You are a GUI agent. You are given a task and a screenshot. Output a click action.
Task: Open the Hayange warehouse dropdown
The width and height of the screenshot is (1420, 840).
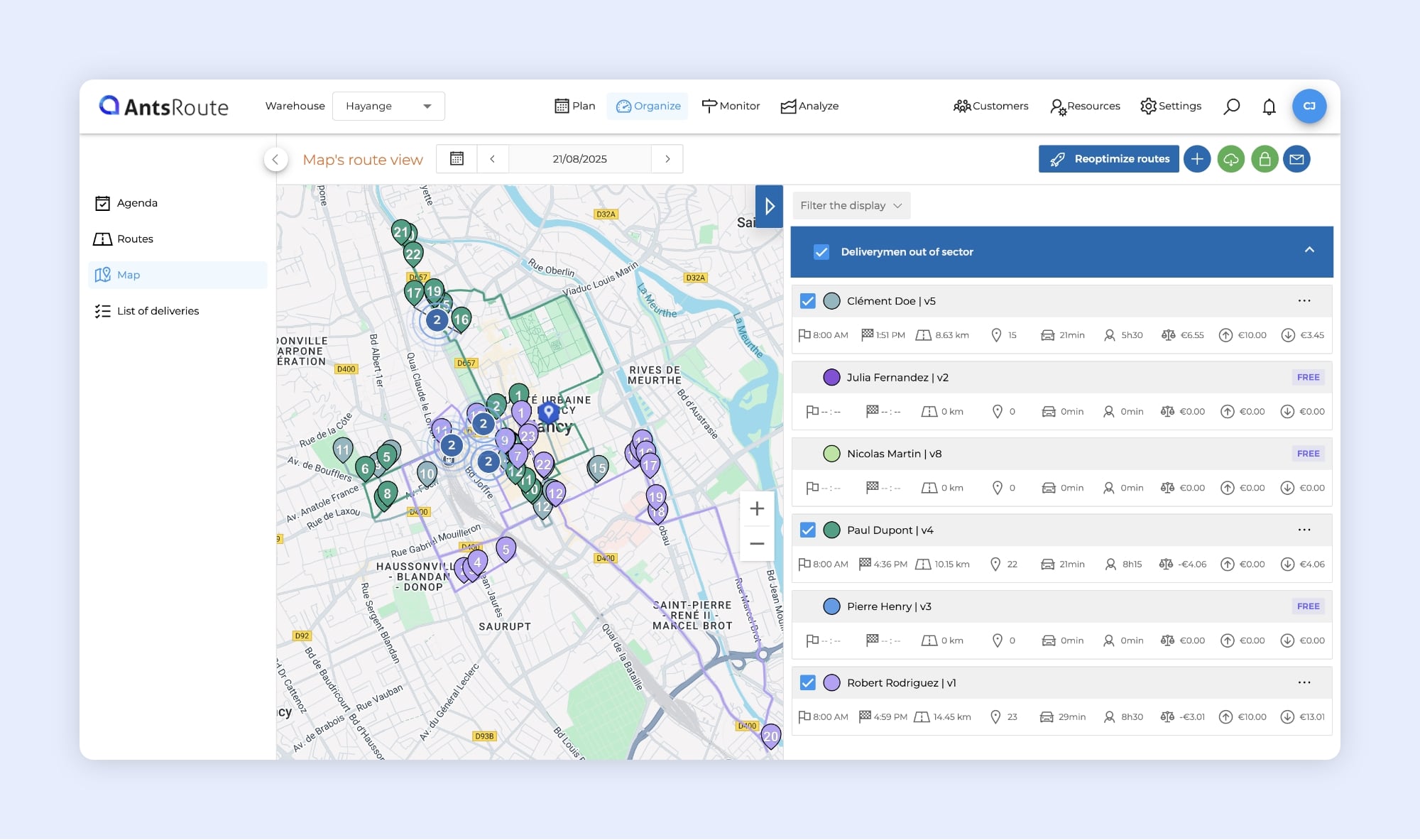pyautogui.click(x=388, y=107)
